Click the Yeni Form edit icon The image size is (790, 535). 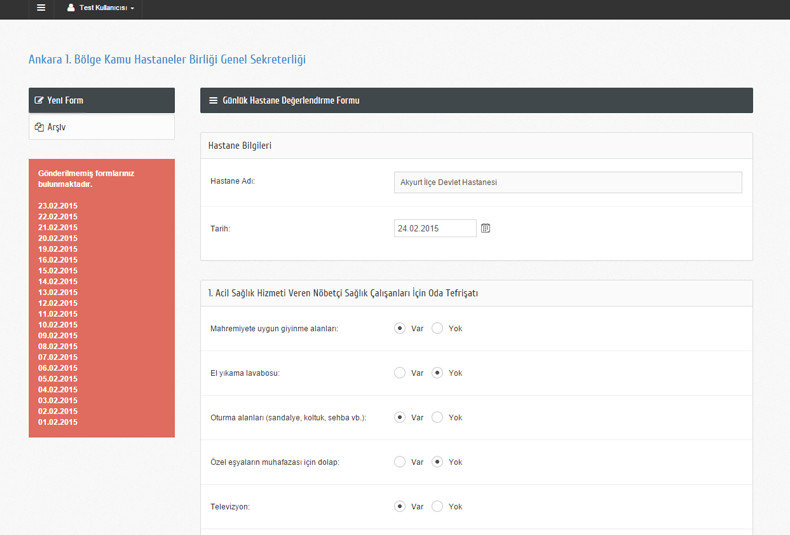tap(39, 100)
